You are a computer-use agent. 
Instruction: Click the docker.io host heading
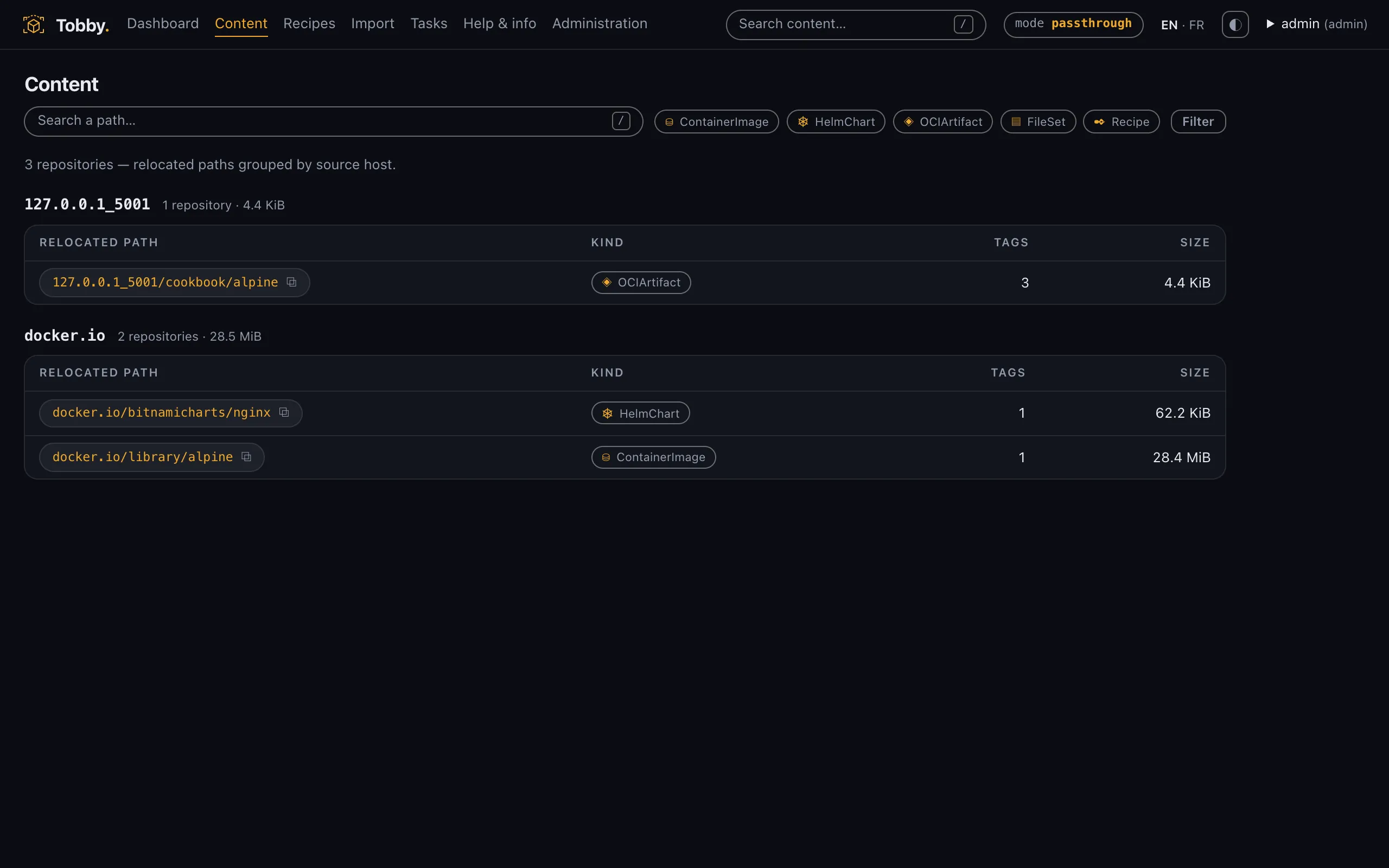(x=65, y=336)
